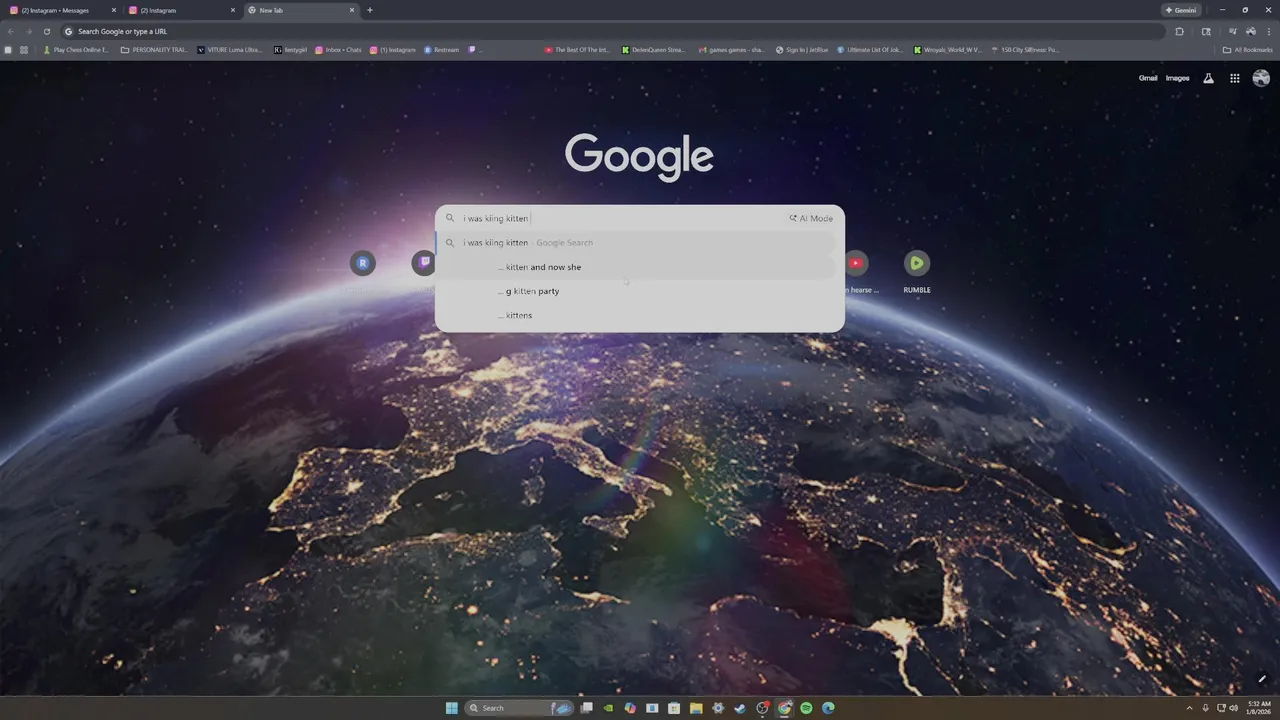Viewport: 1280px width, 720px height.
Task: Select 'kitten and now she' suggestion
Action: pos(636,267)
